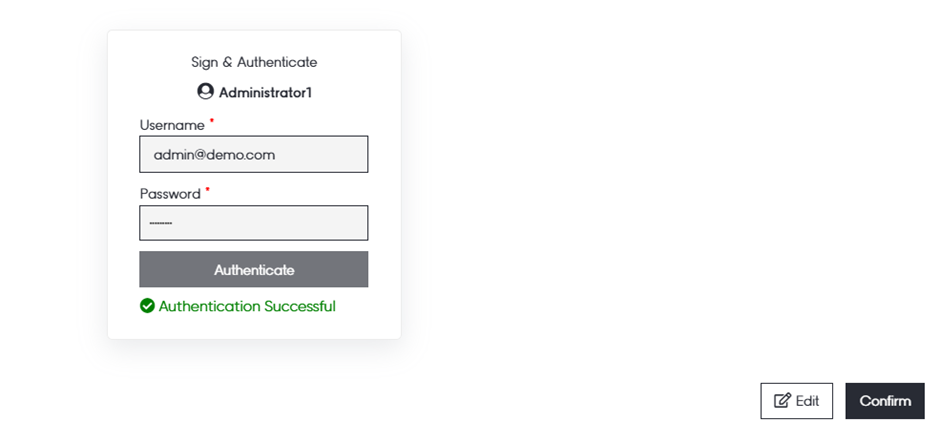The height and width of the screenshot is (422, 940).
Task: Click the right end of the Username box
Action: (x=355, y=155)
